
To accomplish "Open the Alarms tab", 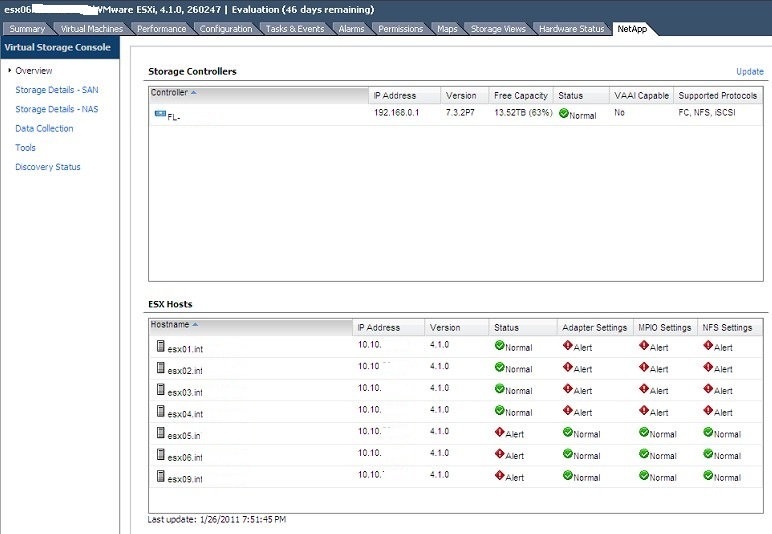I will (351, 29).
